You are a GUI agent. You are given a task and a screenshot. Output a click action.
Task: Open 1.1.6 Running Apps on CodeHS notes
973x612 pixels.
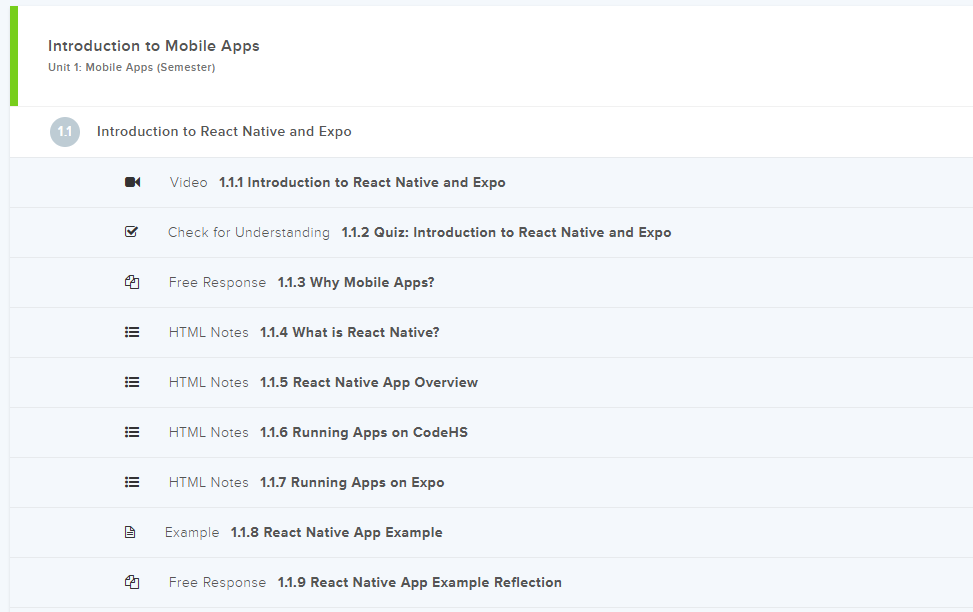364,432
